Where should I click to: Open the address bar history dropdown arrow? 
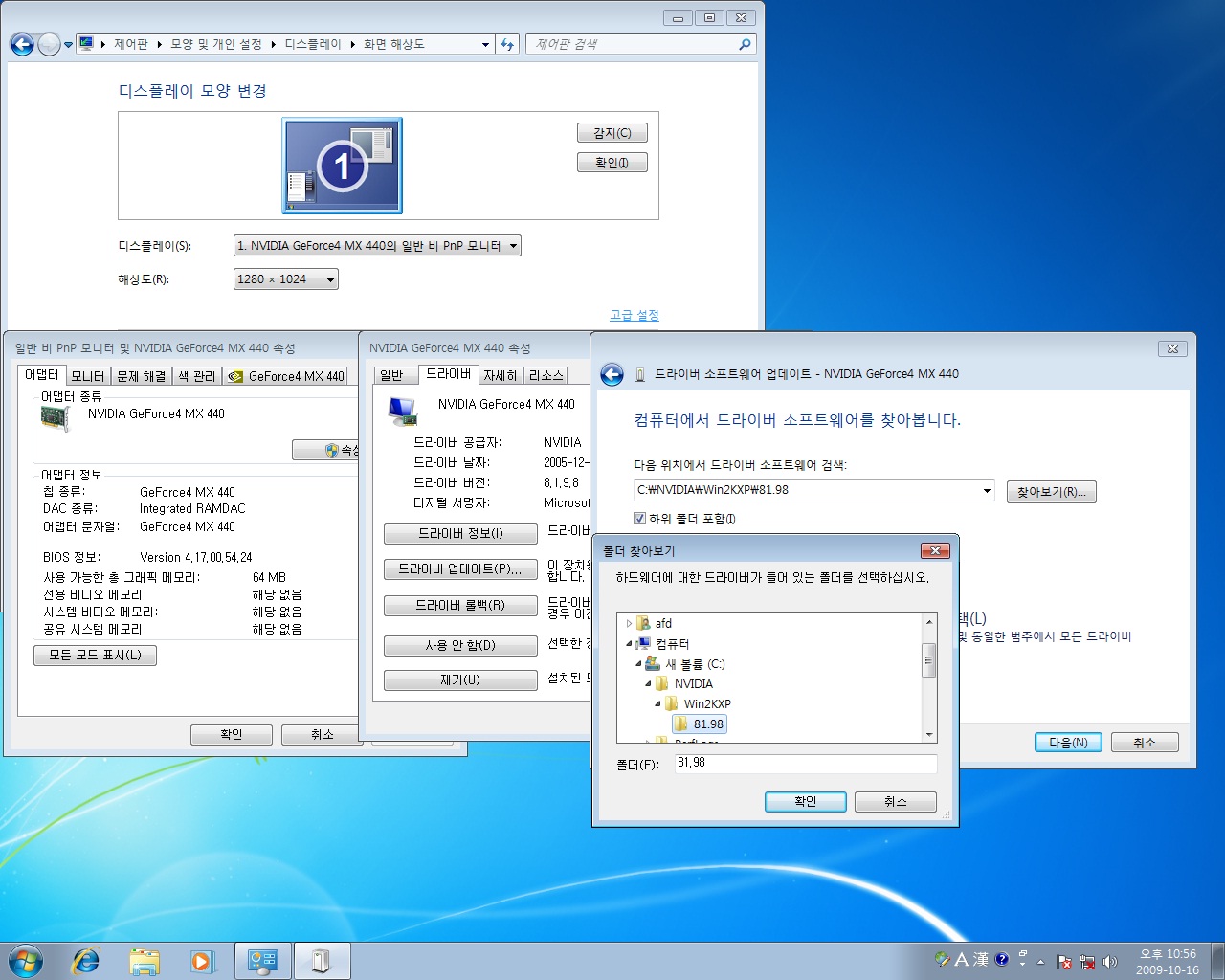click(485, 44)
